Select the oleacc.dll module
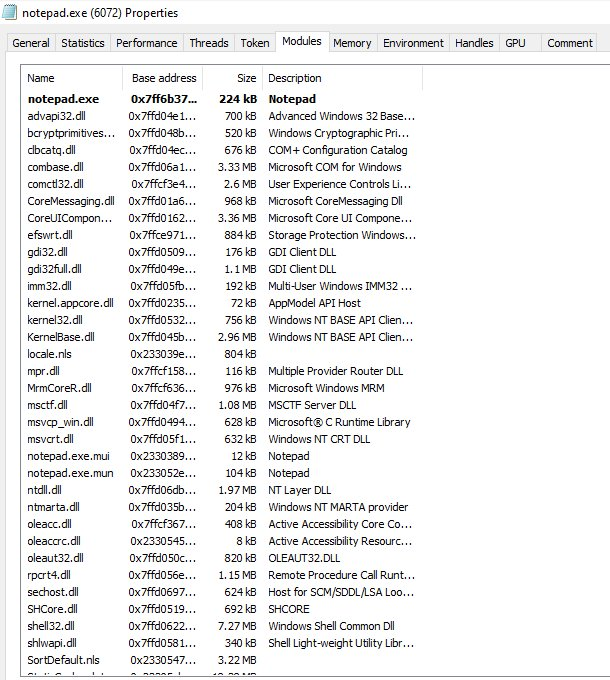 point(222,524)
